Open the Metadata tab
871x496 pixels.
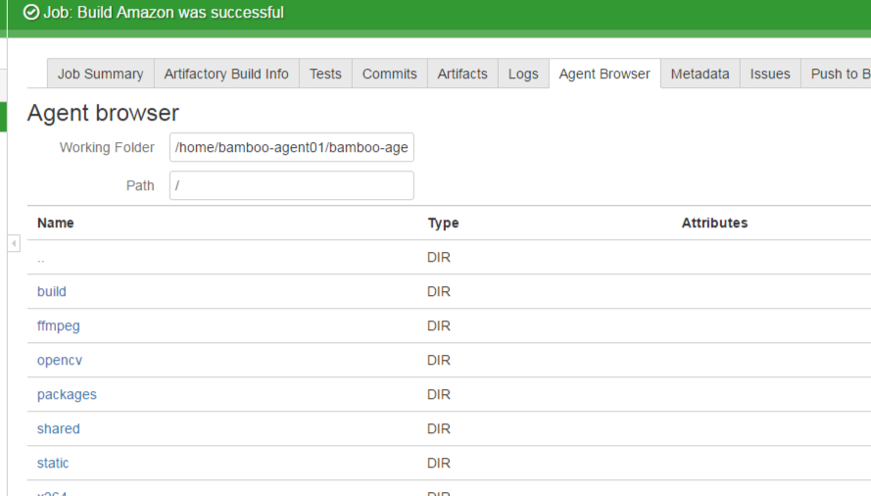pos(700,74)
